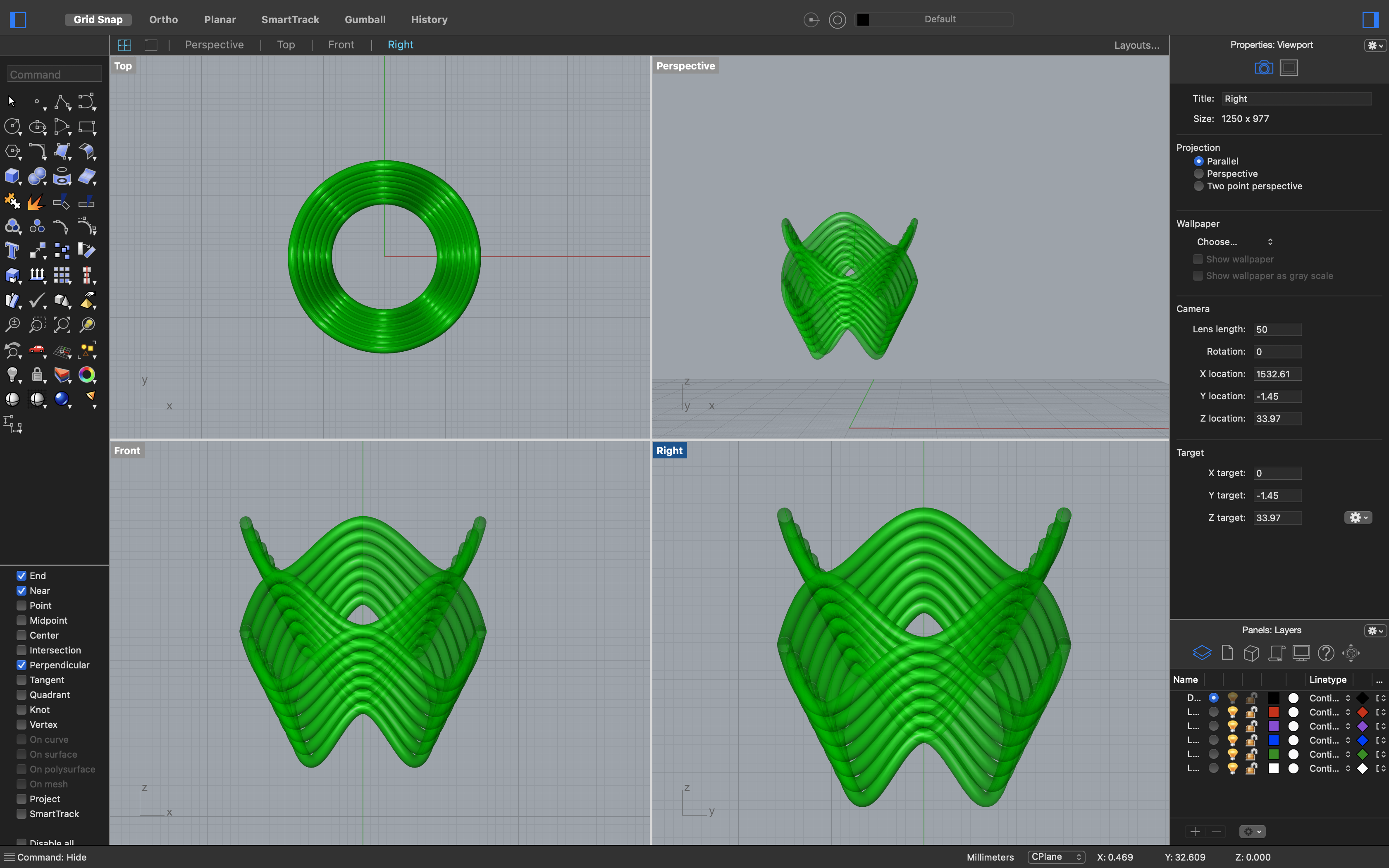Disable the Perpendicular osnap checkbox
The height and width of the screenshot is (868, 1389).
pyautogui.click(x=21, y=665)
